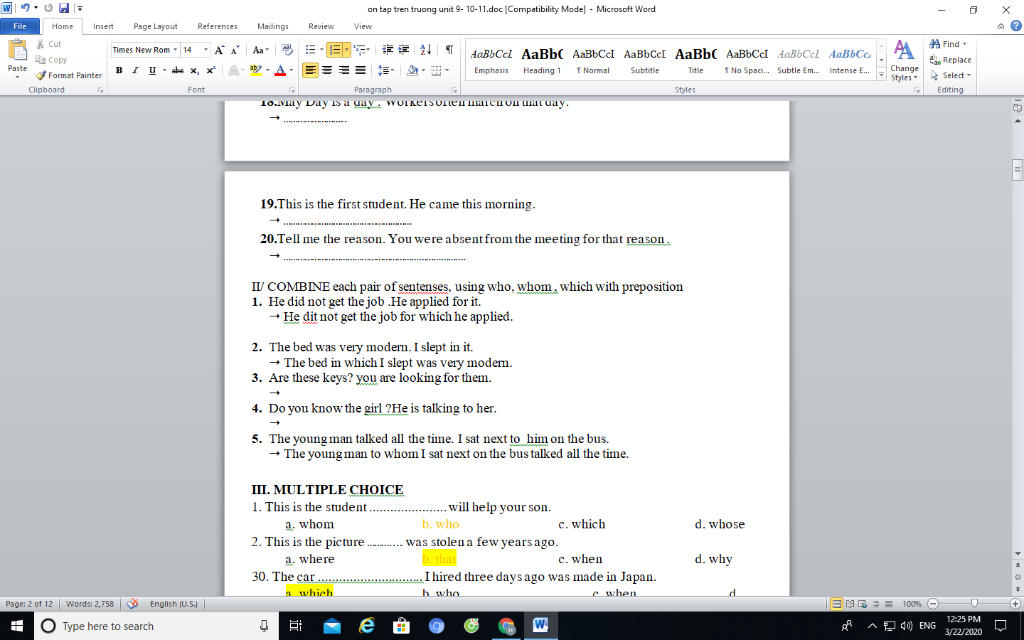Apply the Heading 1 style

tap(542, 61)
